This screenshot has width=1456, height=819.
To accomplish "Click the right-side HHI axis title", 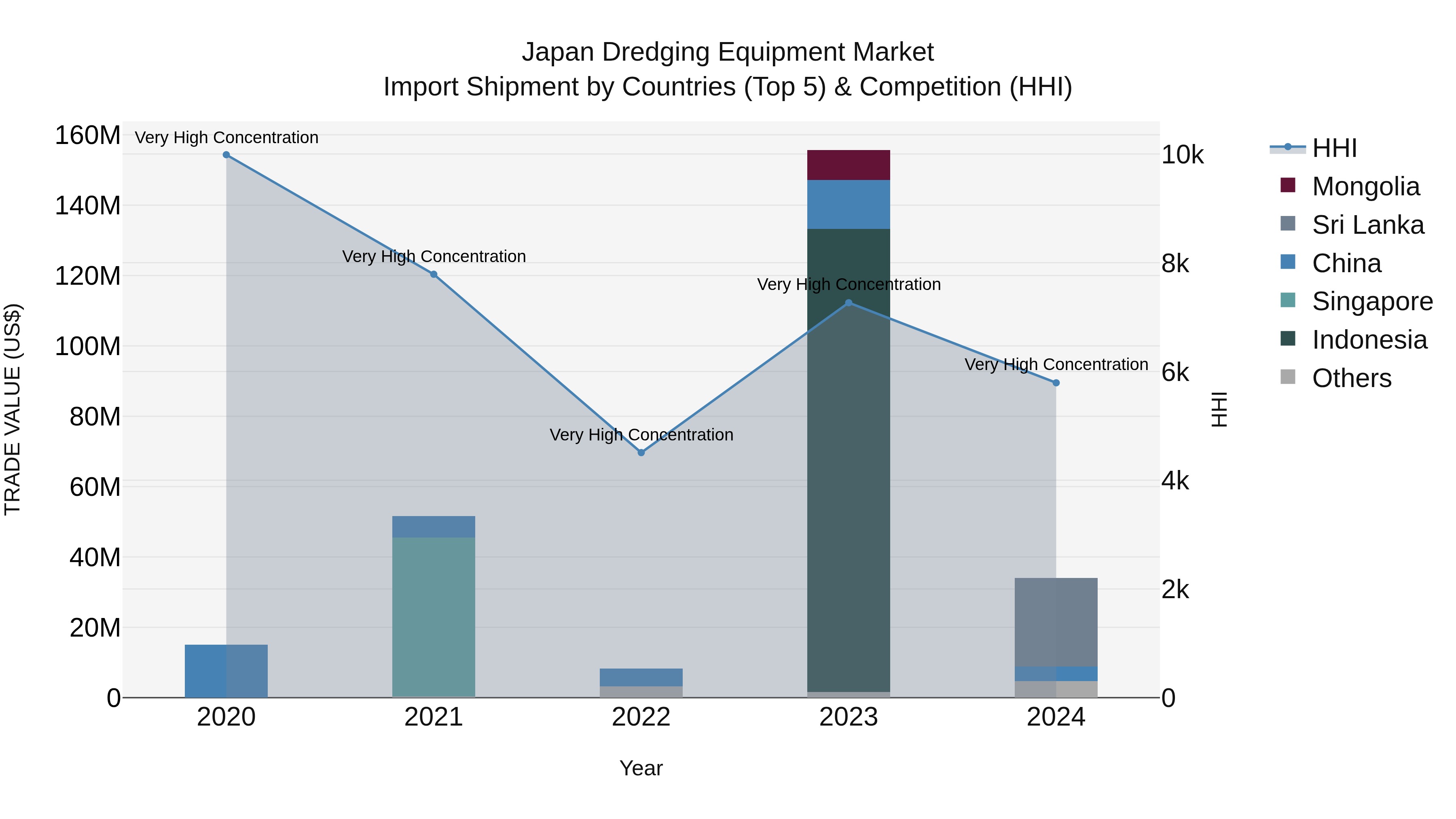I will click(1220, 409).
